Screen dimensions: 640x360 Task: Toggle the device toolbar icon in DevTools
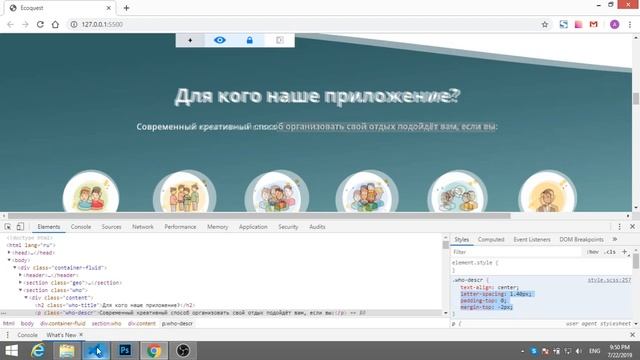click(x=20, y=227)
